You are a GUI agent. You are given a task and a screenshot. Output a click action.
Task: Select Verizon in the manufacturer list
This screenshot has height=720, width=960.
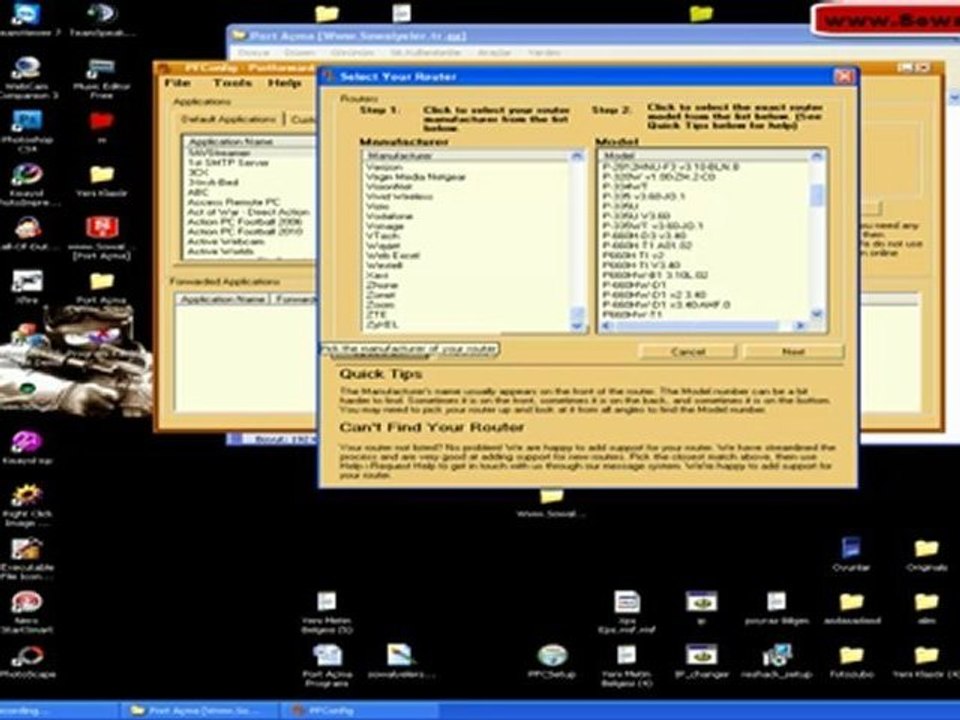[x=384, y=167]
